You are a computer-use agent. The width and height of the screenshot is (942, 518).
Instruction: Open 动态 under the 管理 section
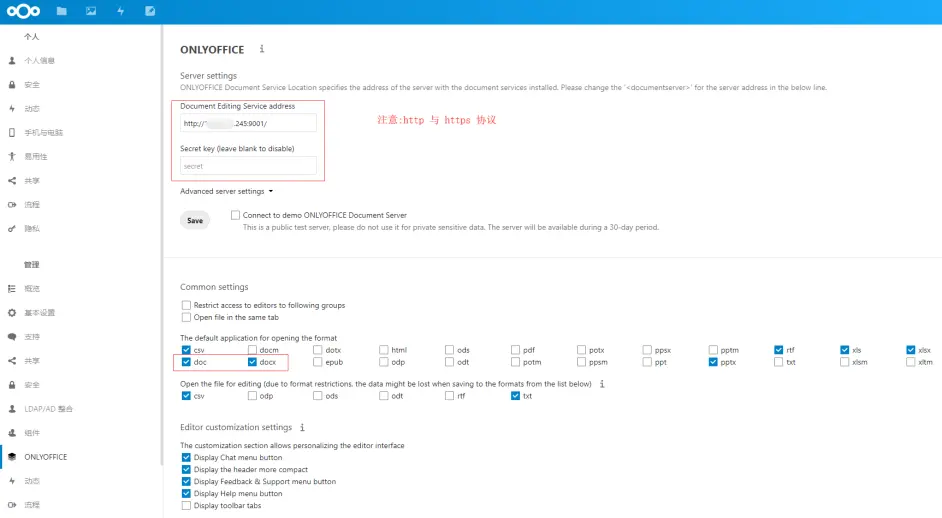tap(32, 481)
